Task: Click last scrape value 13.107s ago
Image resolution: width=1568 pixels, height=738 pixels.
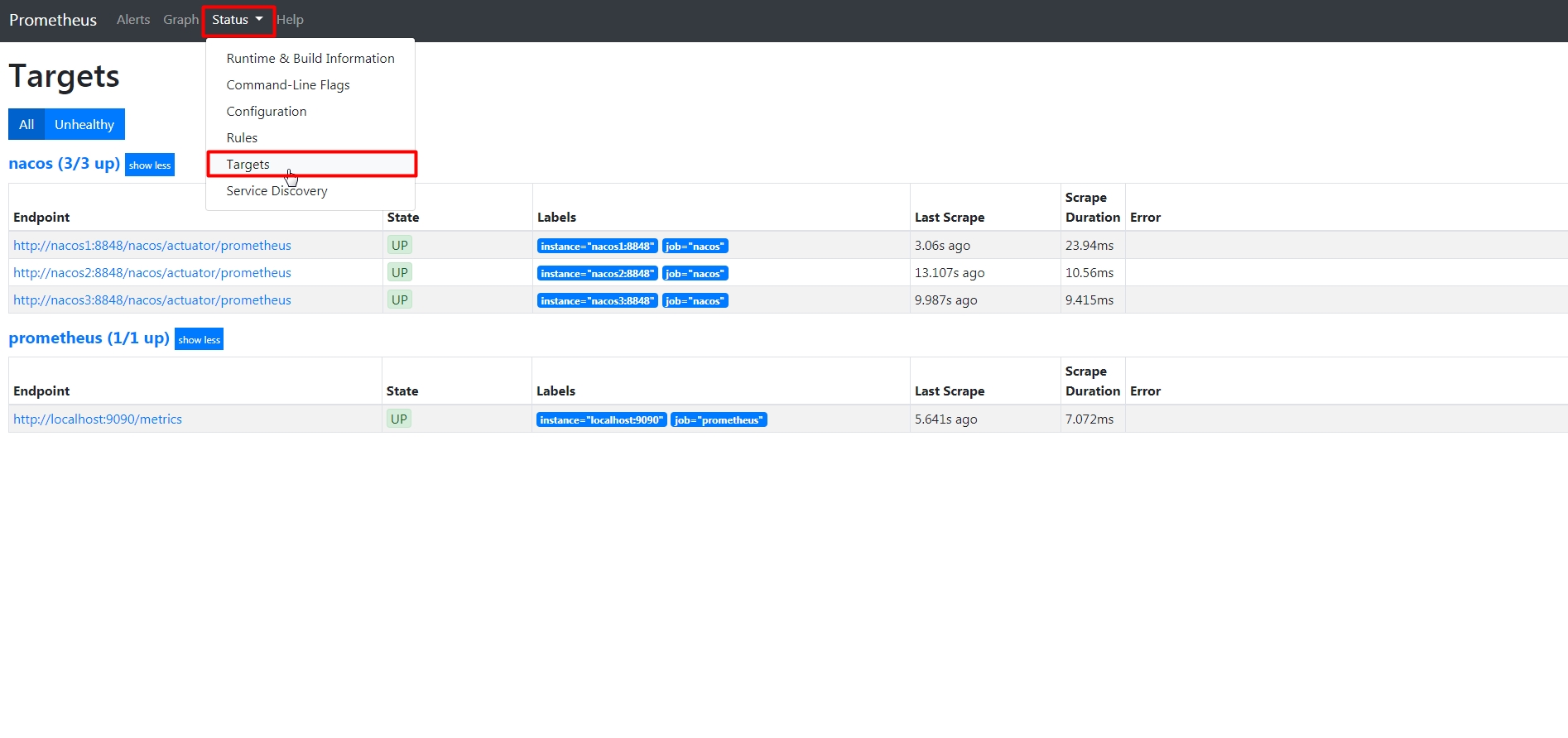Action: coord(950,273)
